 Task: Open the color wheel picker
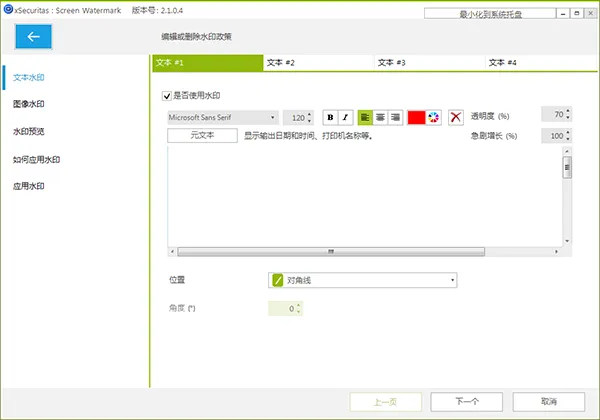tap(434, 117)
